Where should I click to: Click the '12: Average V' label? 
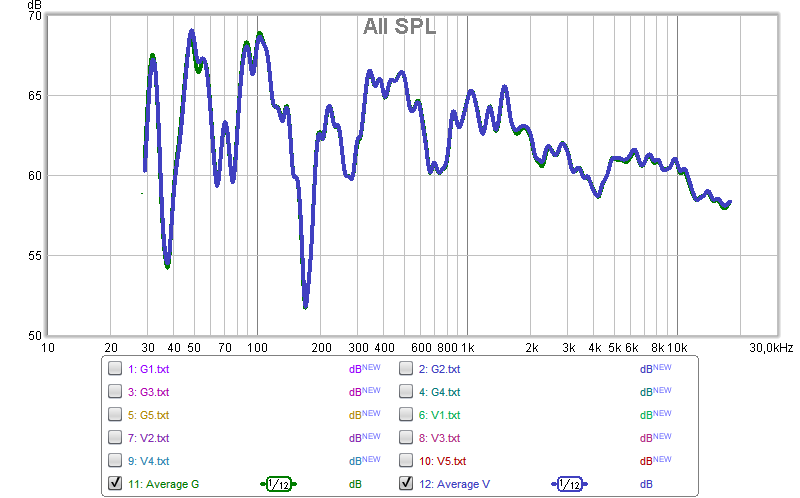tap(454, 484)
